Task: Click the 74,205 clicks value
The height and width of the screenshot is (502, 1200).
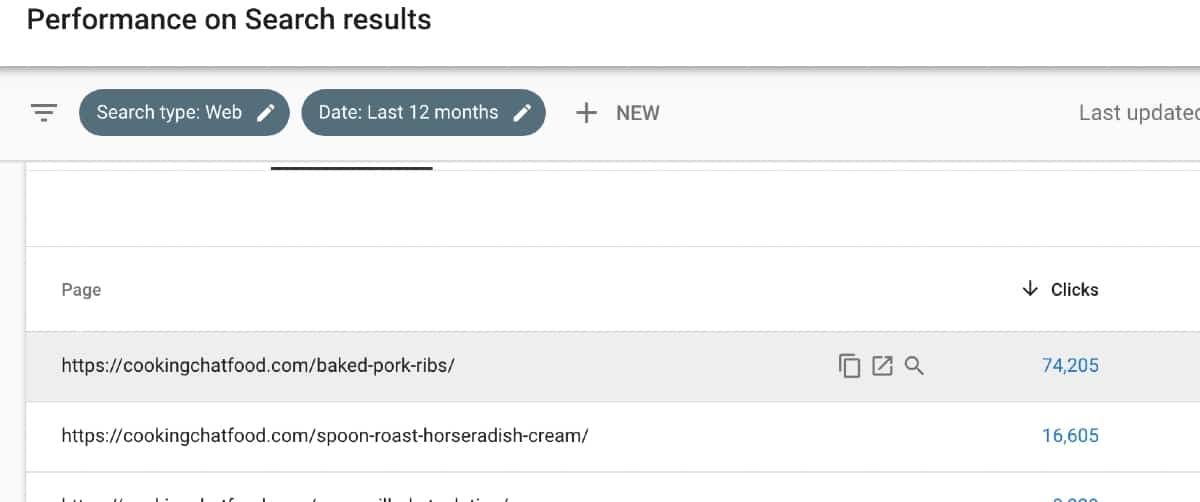Action: (x=1070, y=366)
